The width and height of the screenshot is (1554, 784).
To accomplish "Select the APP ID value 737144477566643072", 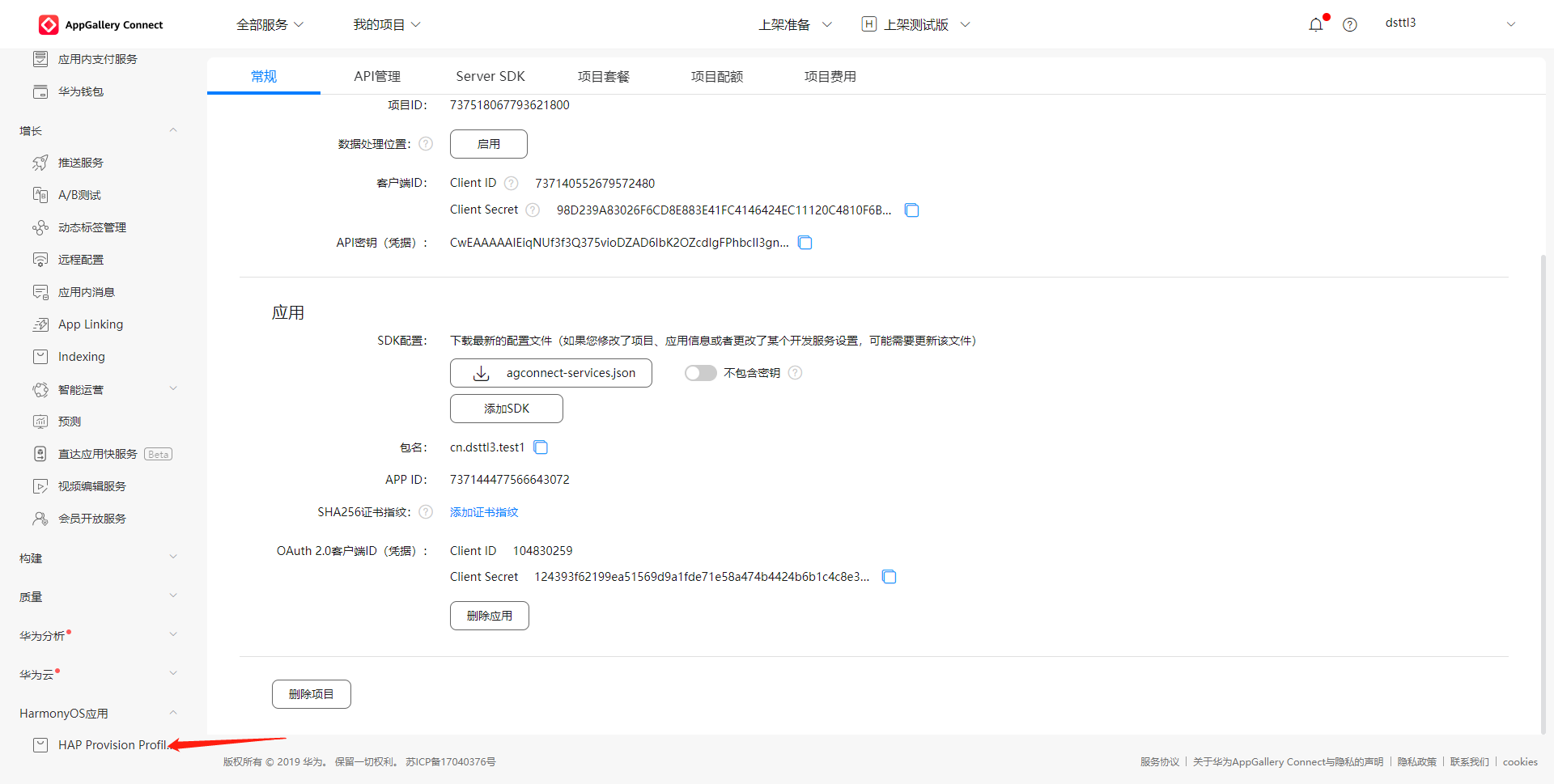I will click(x=510, y=480).
